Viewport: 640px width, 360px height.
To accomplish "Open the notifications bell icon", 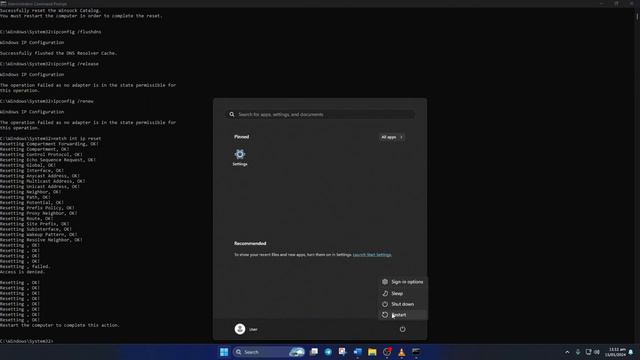I will pyautogui.click(x=631, y=352).
